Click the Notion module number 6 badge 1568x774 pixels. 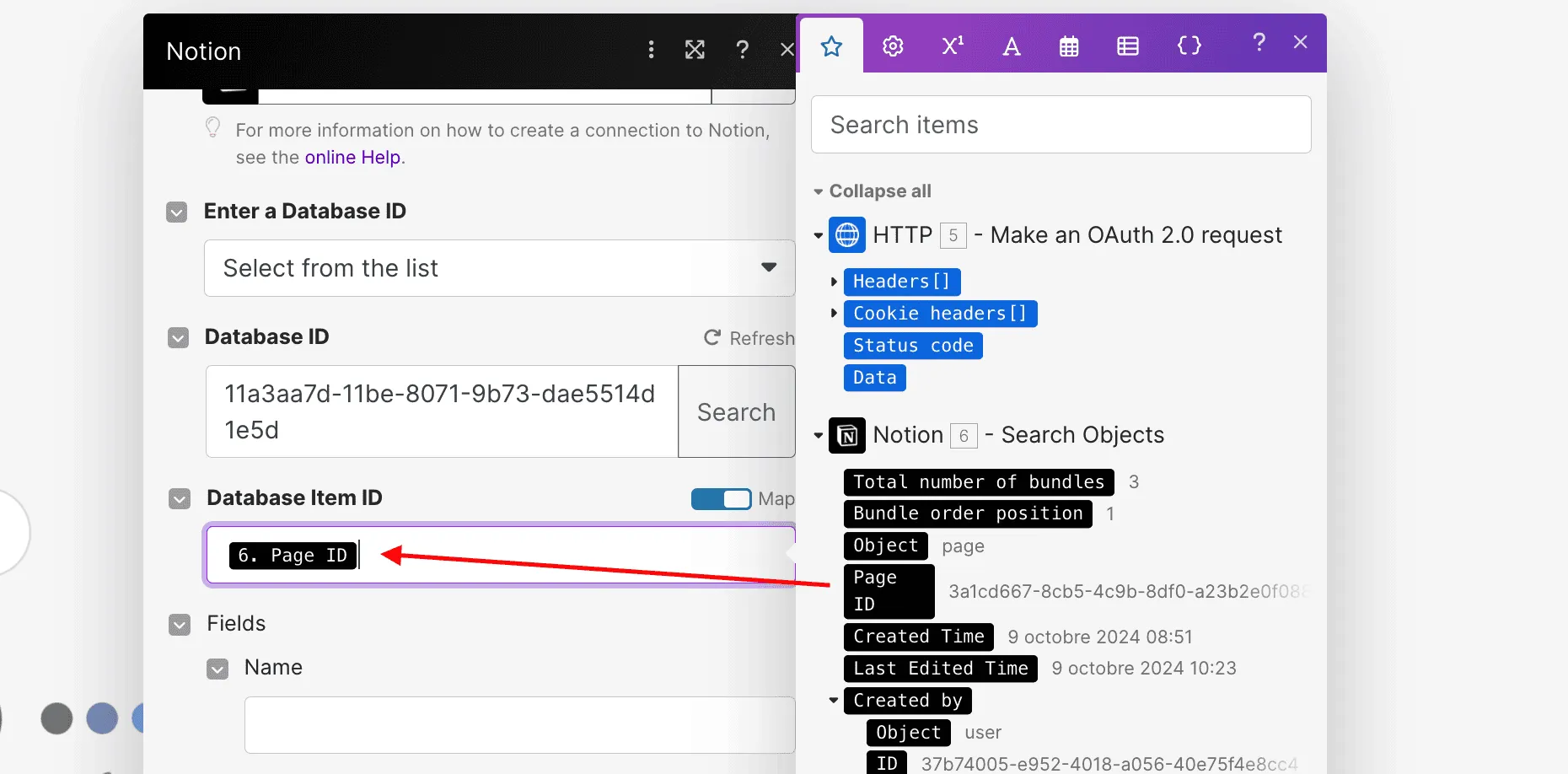pyautogui.click(x=964, y=436)
